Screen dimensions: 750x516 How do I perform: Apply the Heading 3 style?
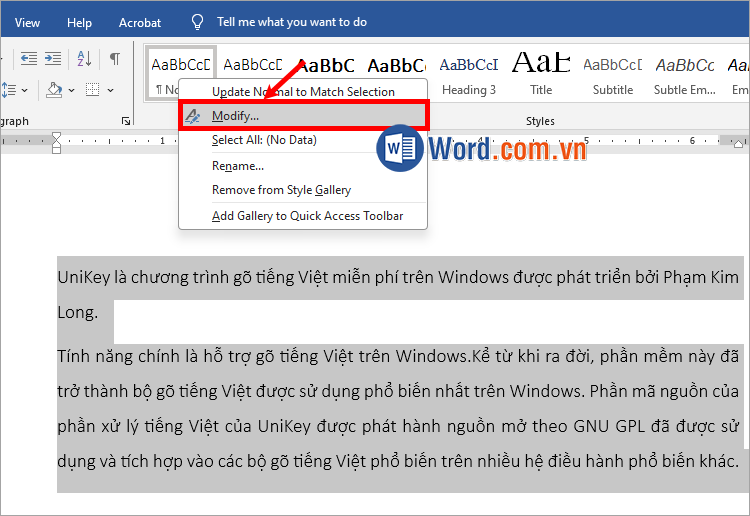[x=469, y=75]
